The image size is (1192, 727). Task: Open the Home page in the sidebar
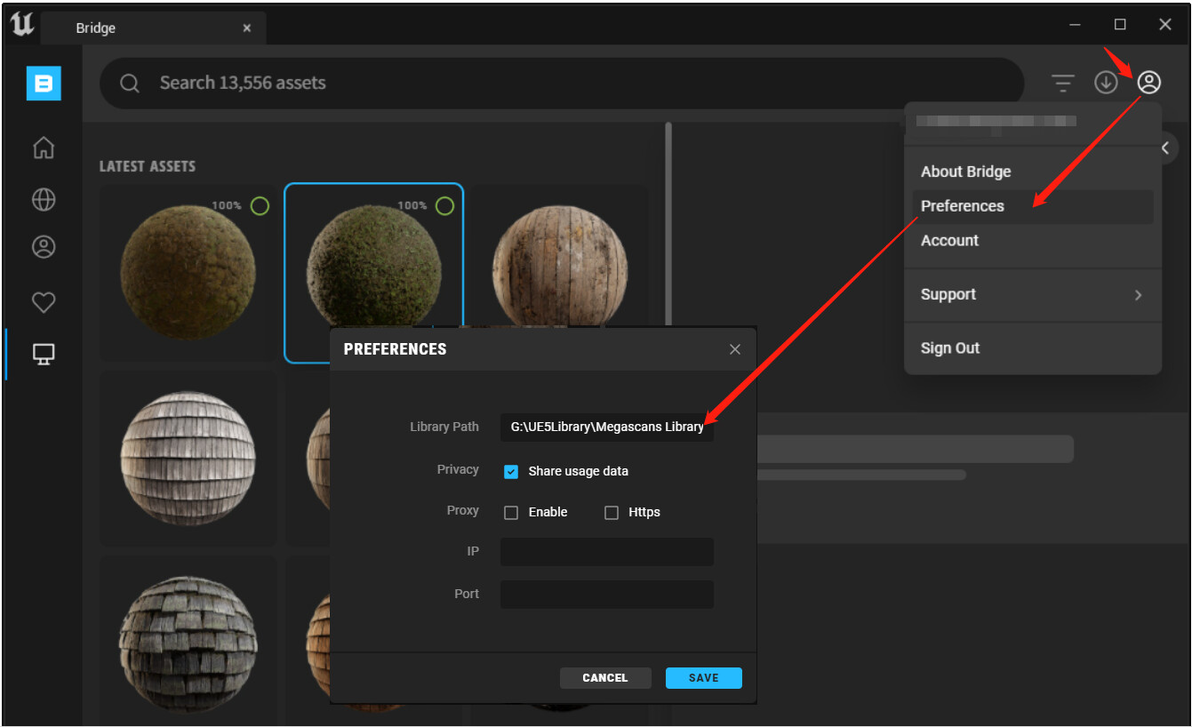[x=43, y=148]
